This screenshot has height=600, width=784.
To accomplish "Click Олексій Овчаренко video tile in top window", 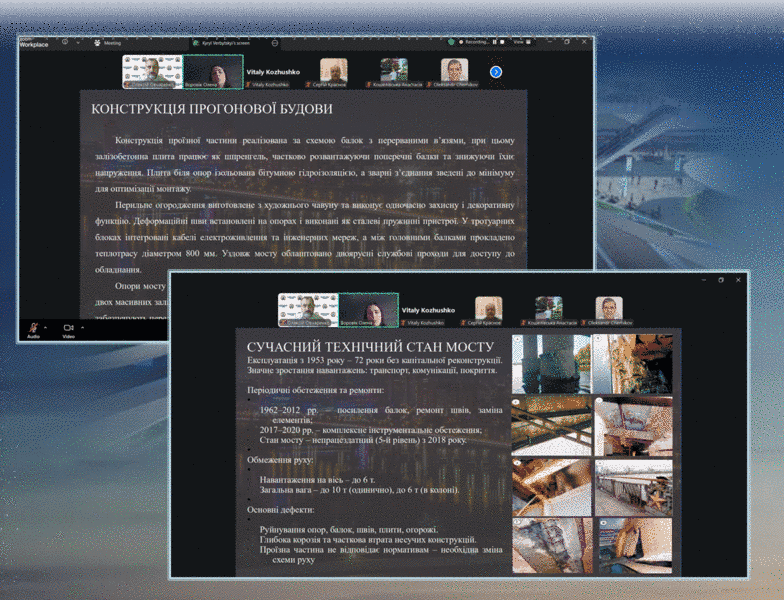I will [x=152, y=71].
